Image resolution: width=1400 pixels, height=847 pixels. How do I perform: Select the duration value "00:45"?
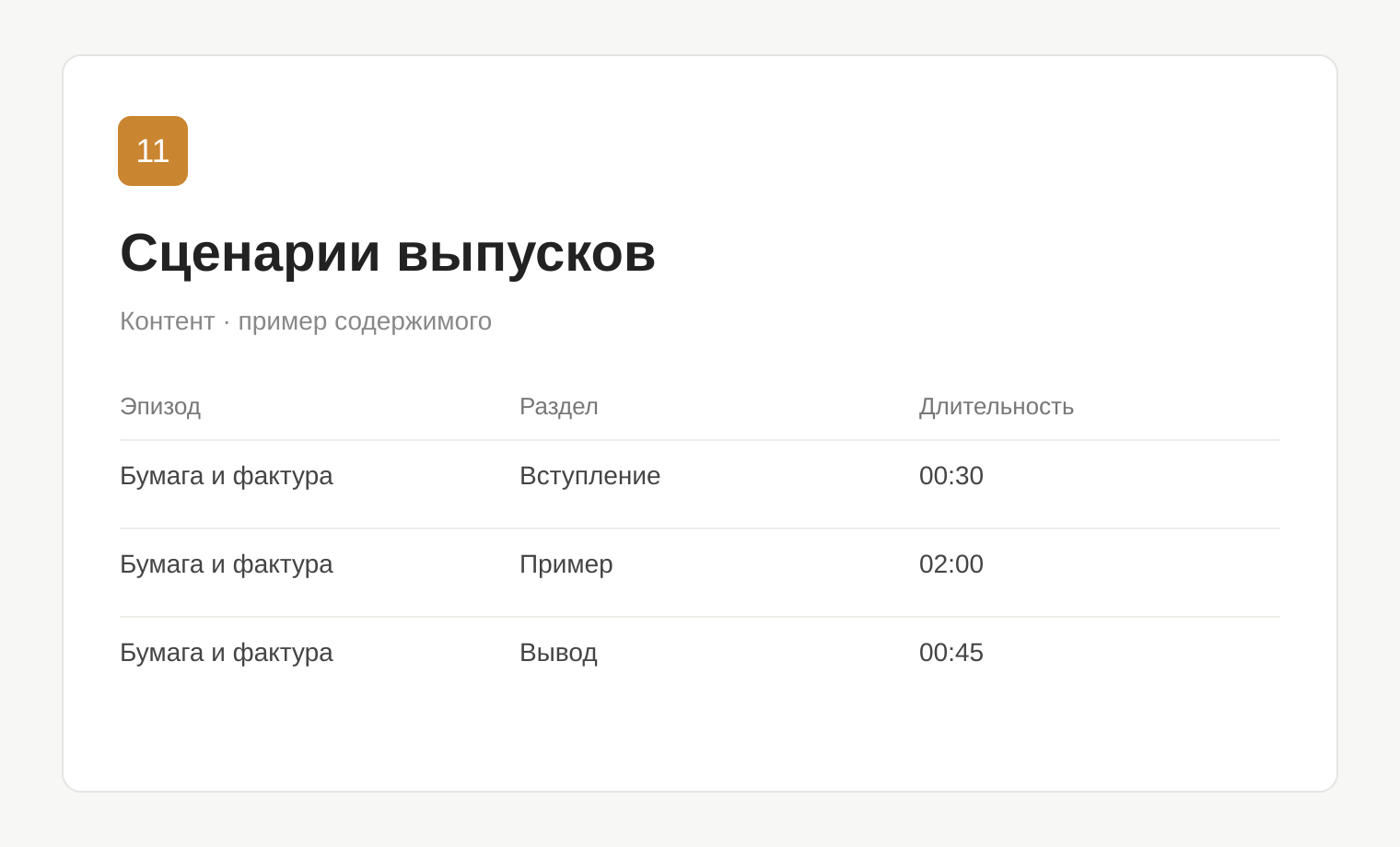click(x=951, y=653)
